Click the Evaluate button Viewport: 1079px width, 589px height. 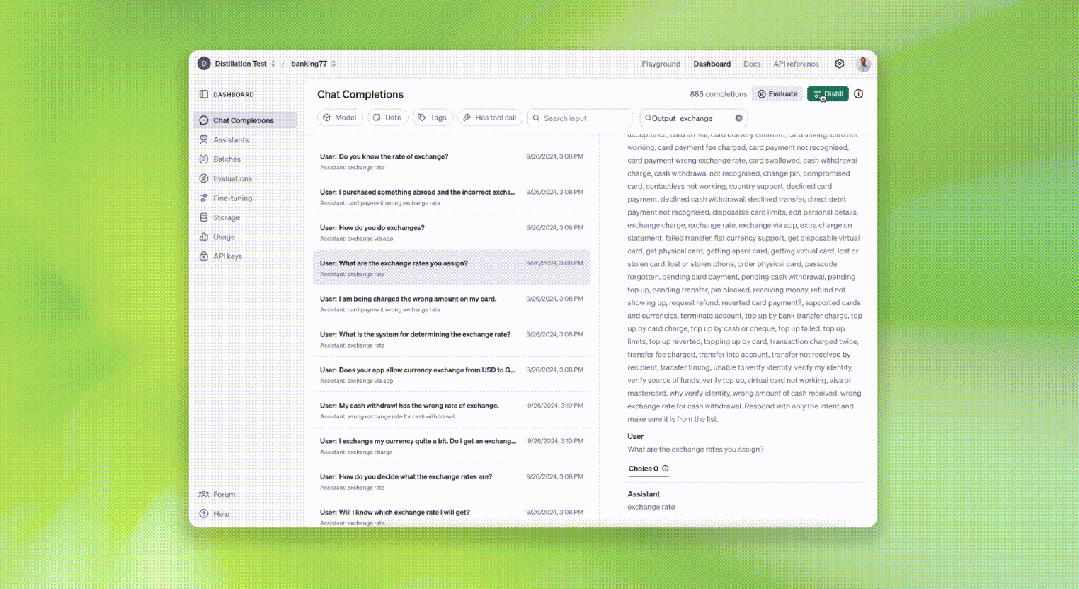coord(777,94)
